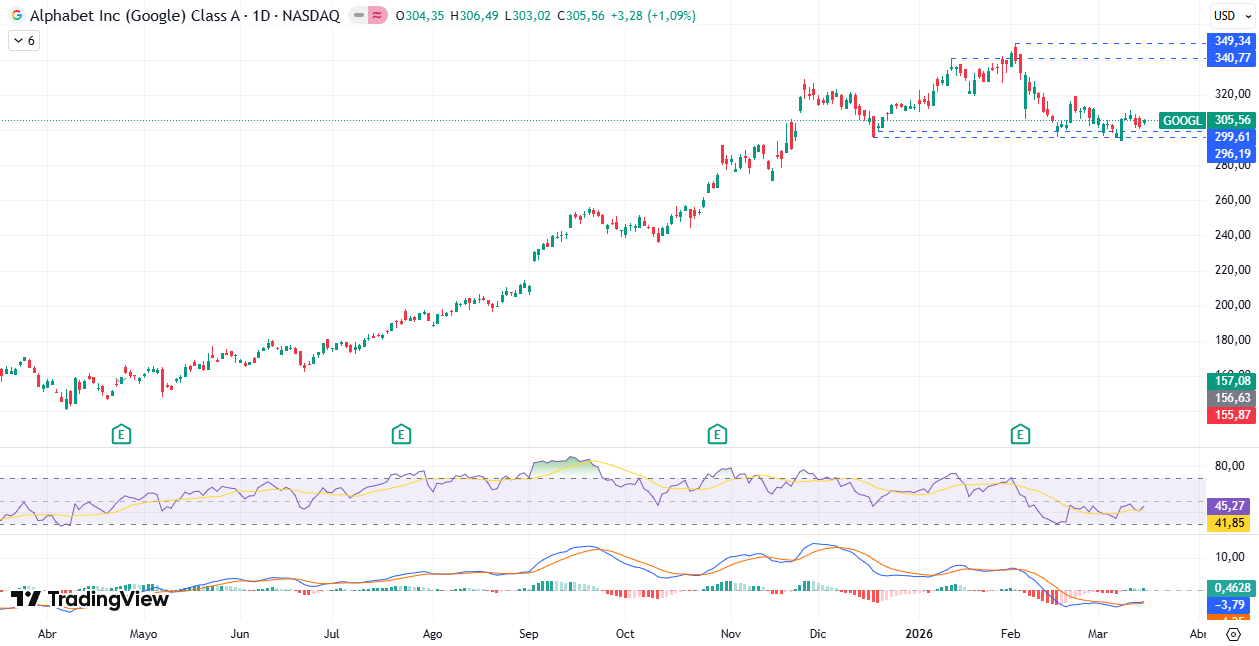Click the Google logo beside the symbol name
The height and width of the screenshot is (646, 1259).
(17, 16)
